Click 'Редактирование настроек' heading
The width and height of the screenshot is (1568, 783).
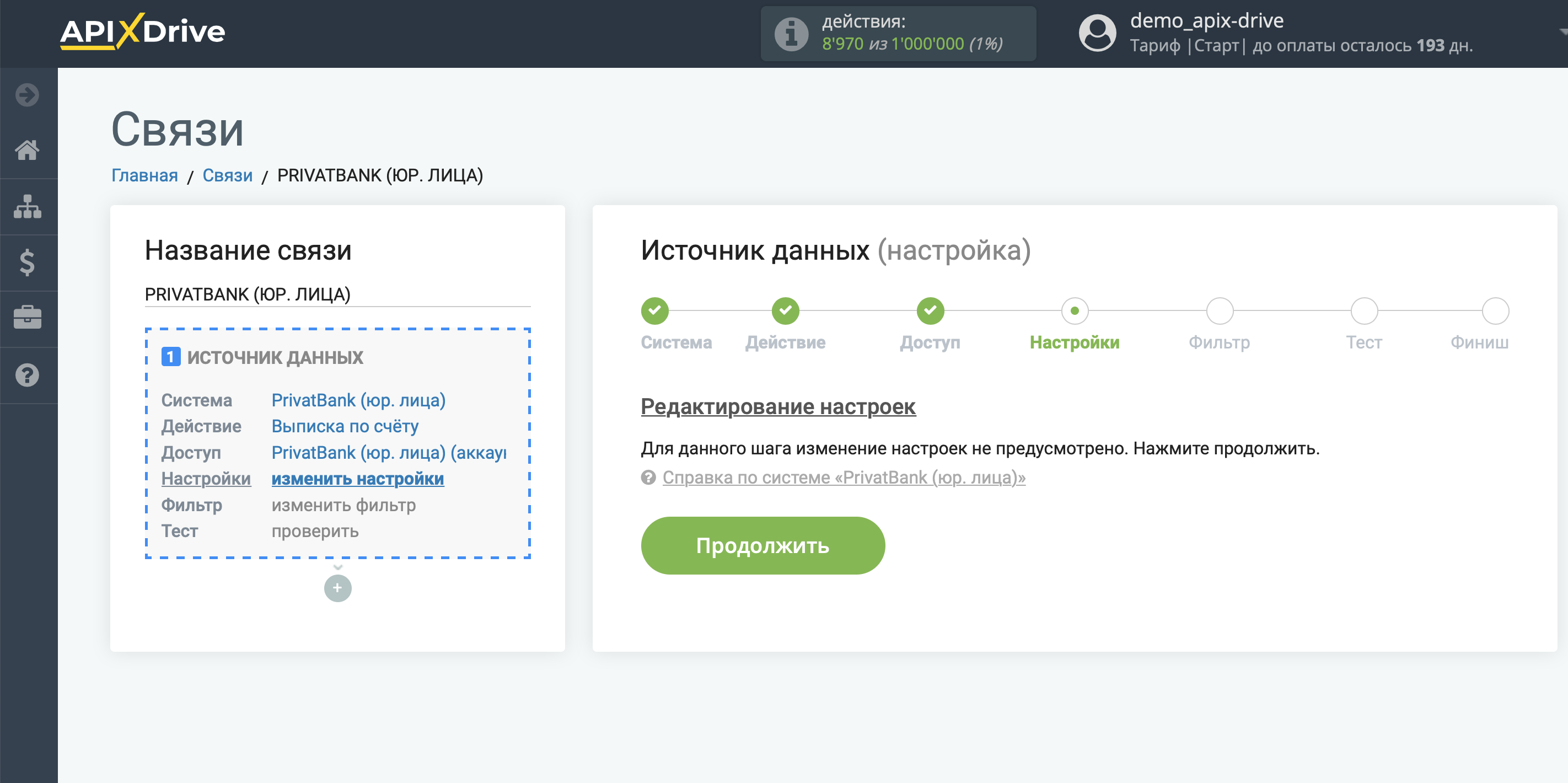click(x=778, y=407)
